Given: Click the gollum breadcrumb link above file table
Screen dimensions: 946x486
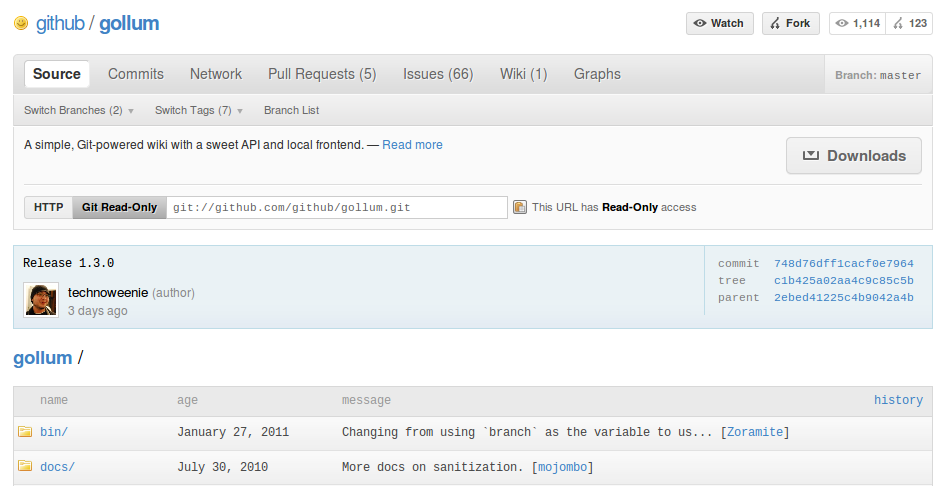Looking at the screenshot, I should click(x=43, y=358).
